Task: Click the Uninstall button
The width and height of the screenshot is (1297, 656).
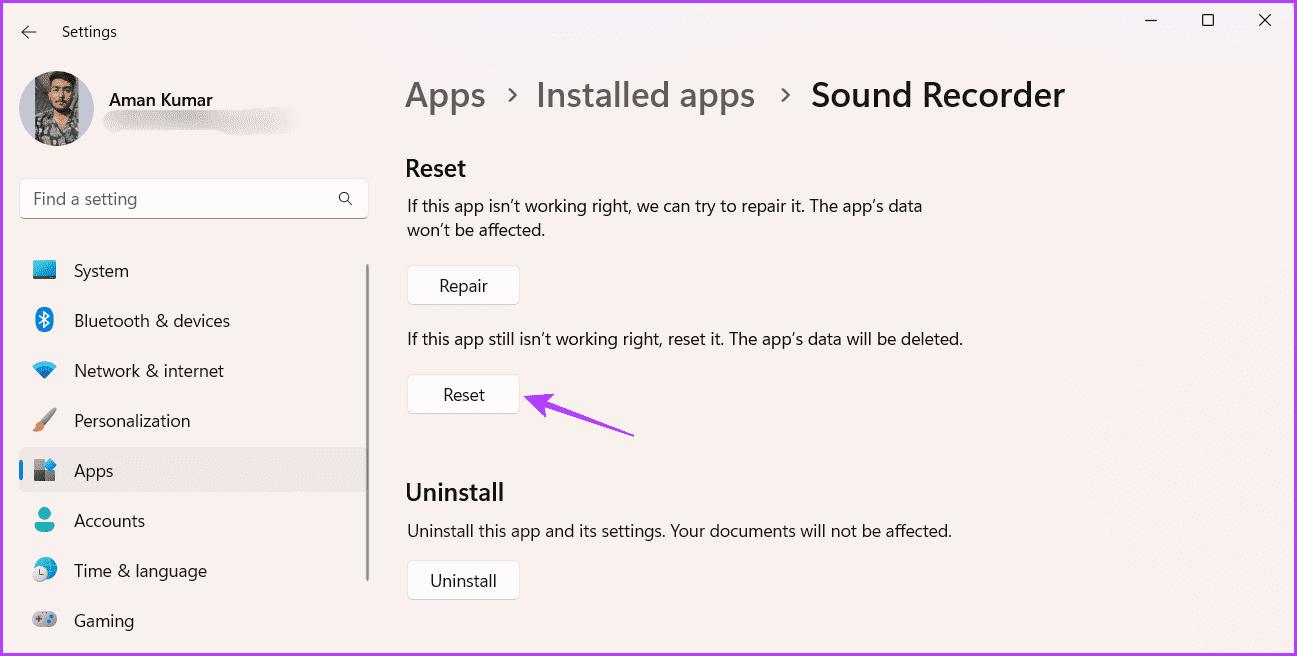Action: [463, 581]
